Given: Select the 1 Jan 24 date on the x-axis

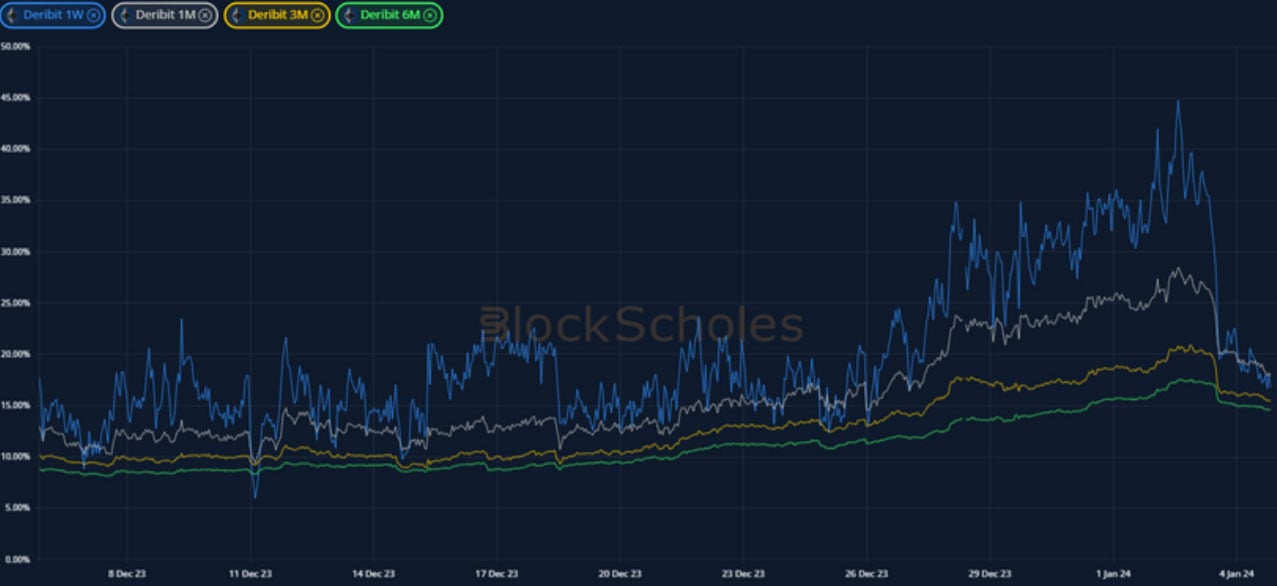Looking at the screenshot, I should pyautogui.click(x=1112, y=575).
